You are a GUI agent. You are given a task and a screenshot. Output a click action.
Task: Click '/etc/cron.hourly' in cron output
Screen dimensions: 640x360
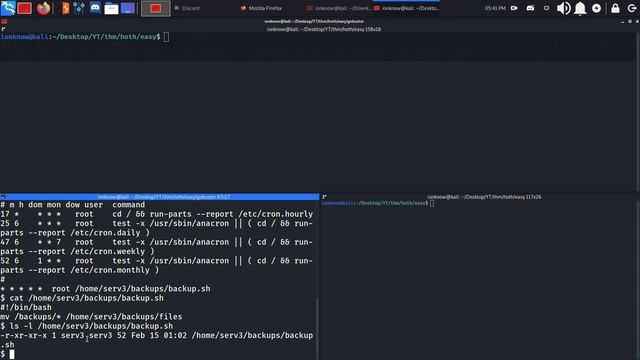tap(276, 214)
